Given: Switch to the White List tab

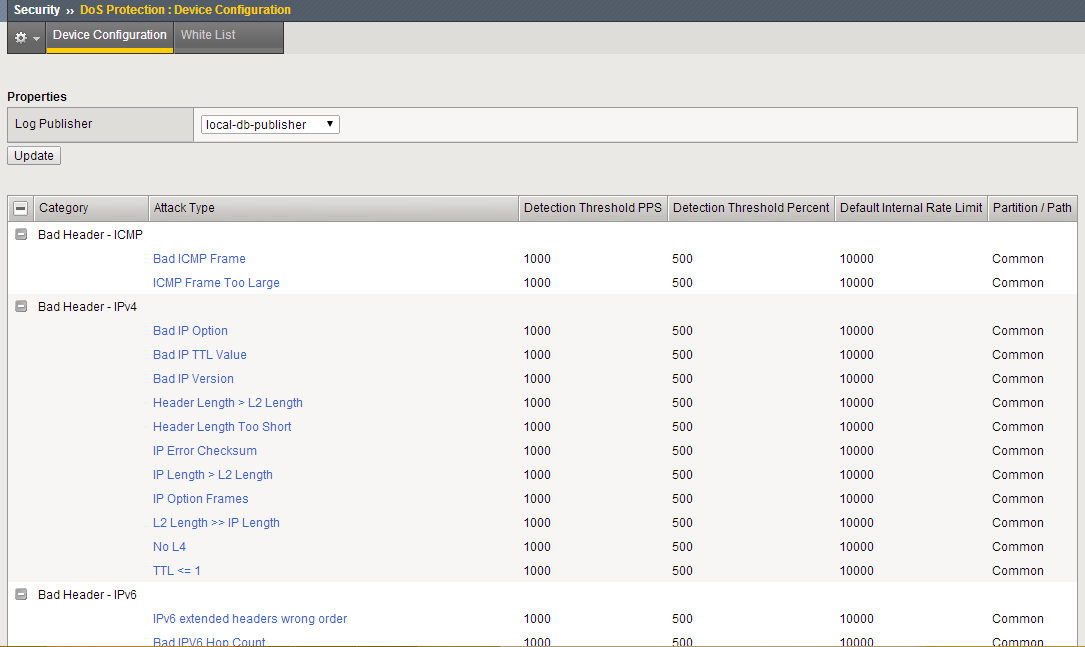Looking at the screenshot, I should coord(208,35).
